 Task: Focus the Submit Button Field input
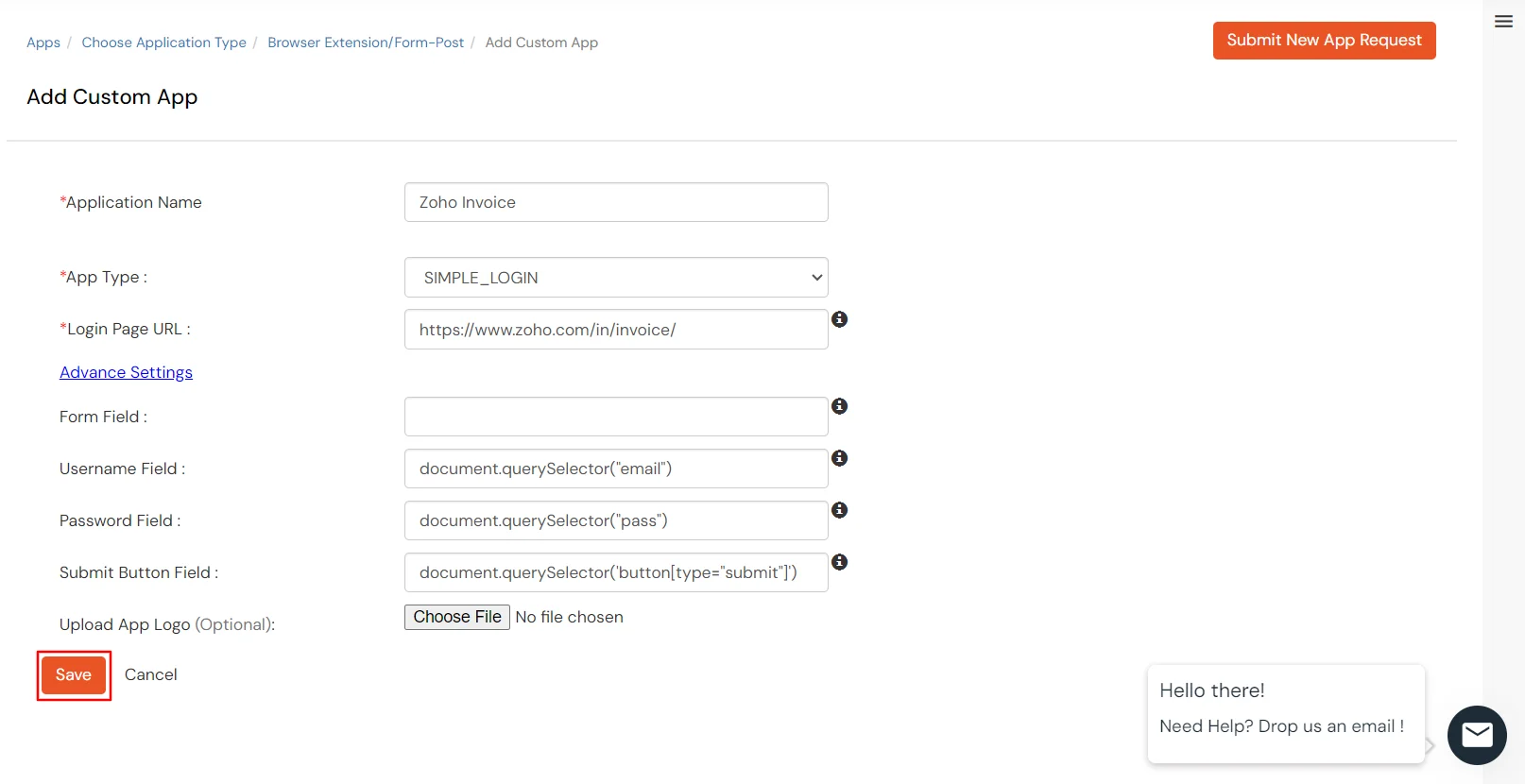click(x=616, y=572)
